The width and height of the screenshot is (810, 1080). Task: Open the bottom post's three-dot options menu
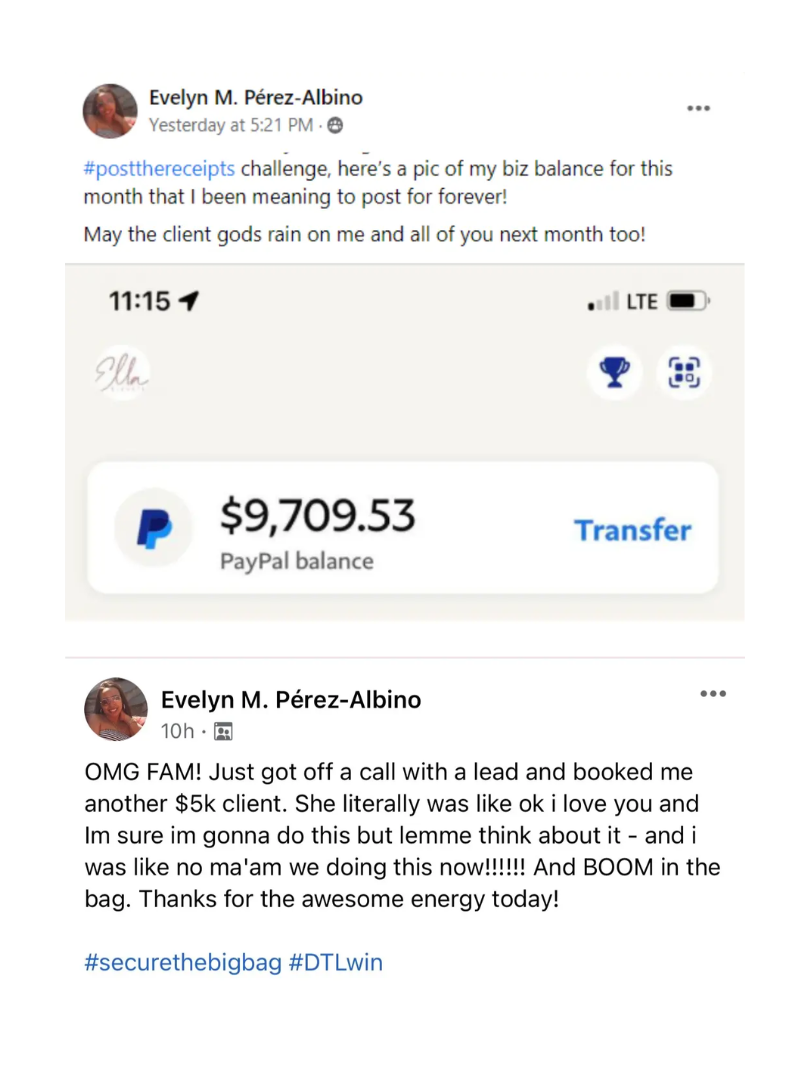click(x=712, y=694)
